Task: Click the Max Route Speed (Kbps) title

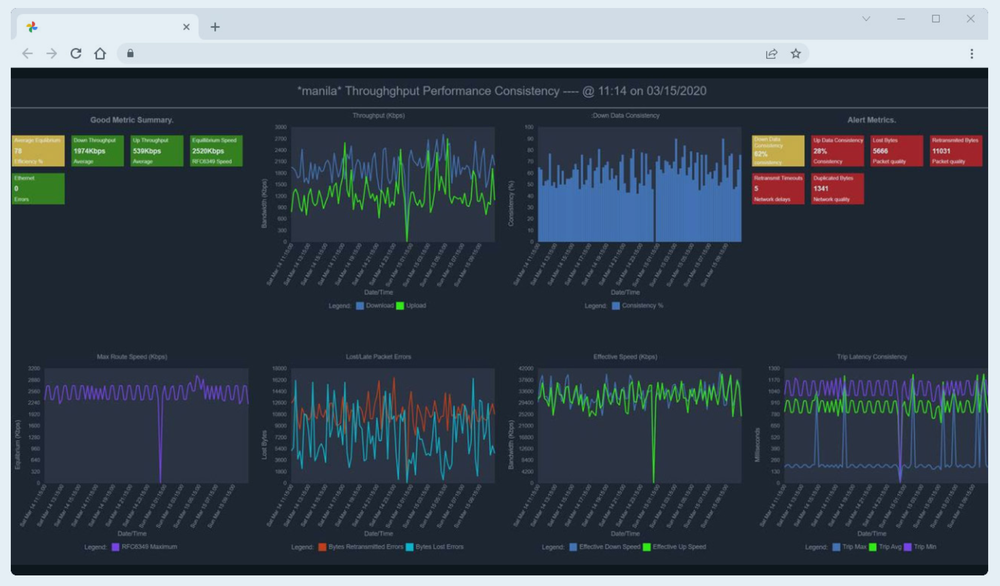Action: tap(132, 356)
